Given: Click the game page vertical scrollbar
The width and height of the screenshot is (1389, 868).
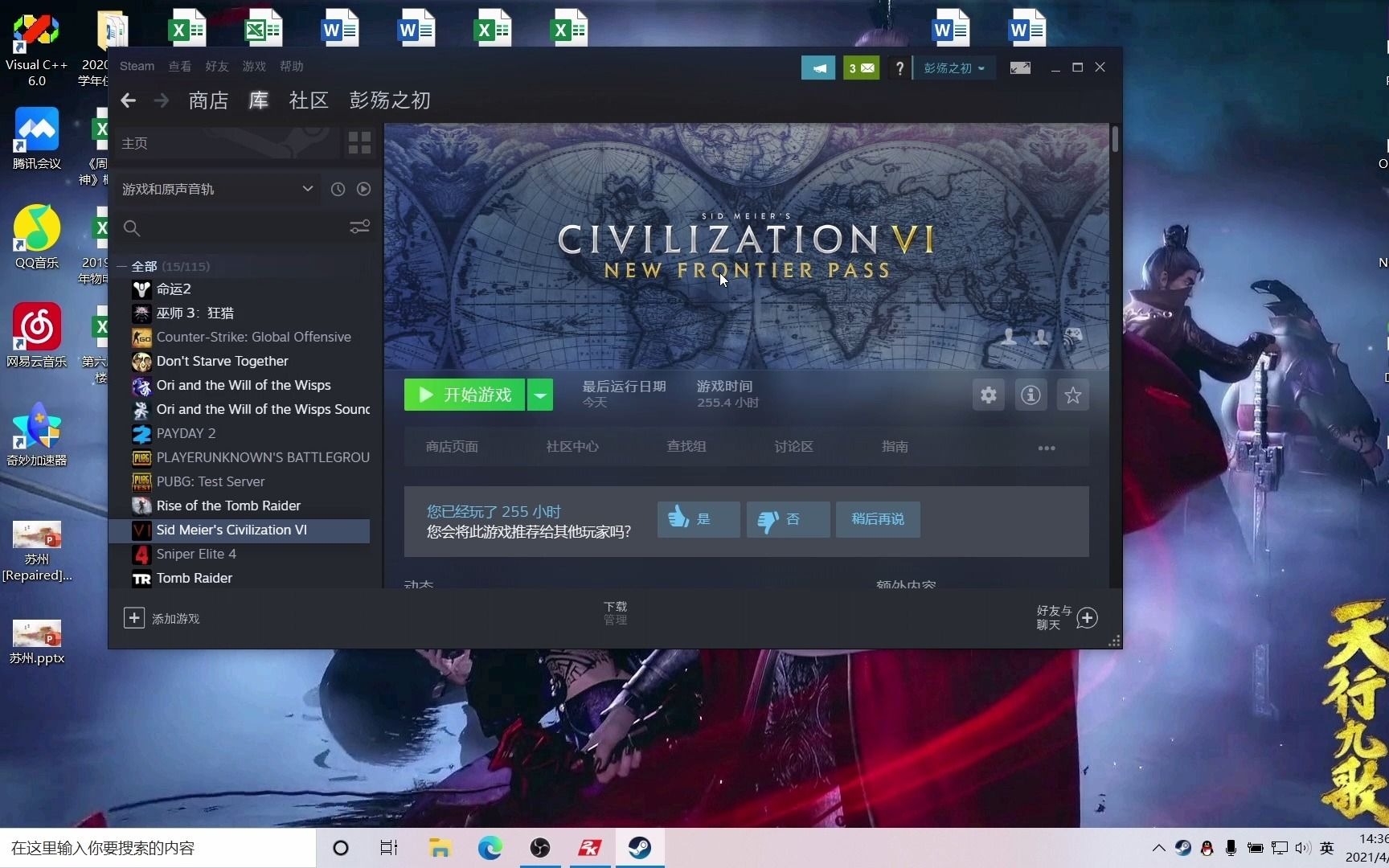Looking at the screenshot, I should [x=1115, y=139].
